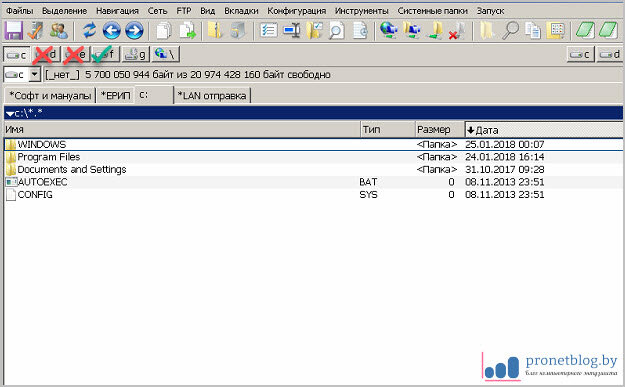Image resolution: width=625 pixels, height=387 pixels.
Task: Select the CONFIG SYS file
Action: [x=313, y=195]
